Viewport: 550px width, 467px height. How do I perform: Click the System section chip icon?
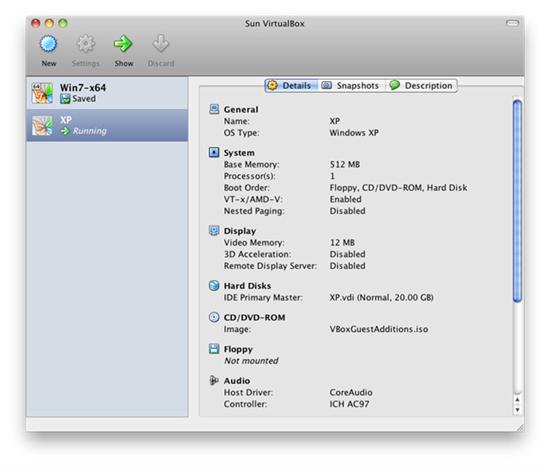tap(214, 152)
